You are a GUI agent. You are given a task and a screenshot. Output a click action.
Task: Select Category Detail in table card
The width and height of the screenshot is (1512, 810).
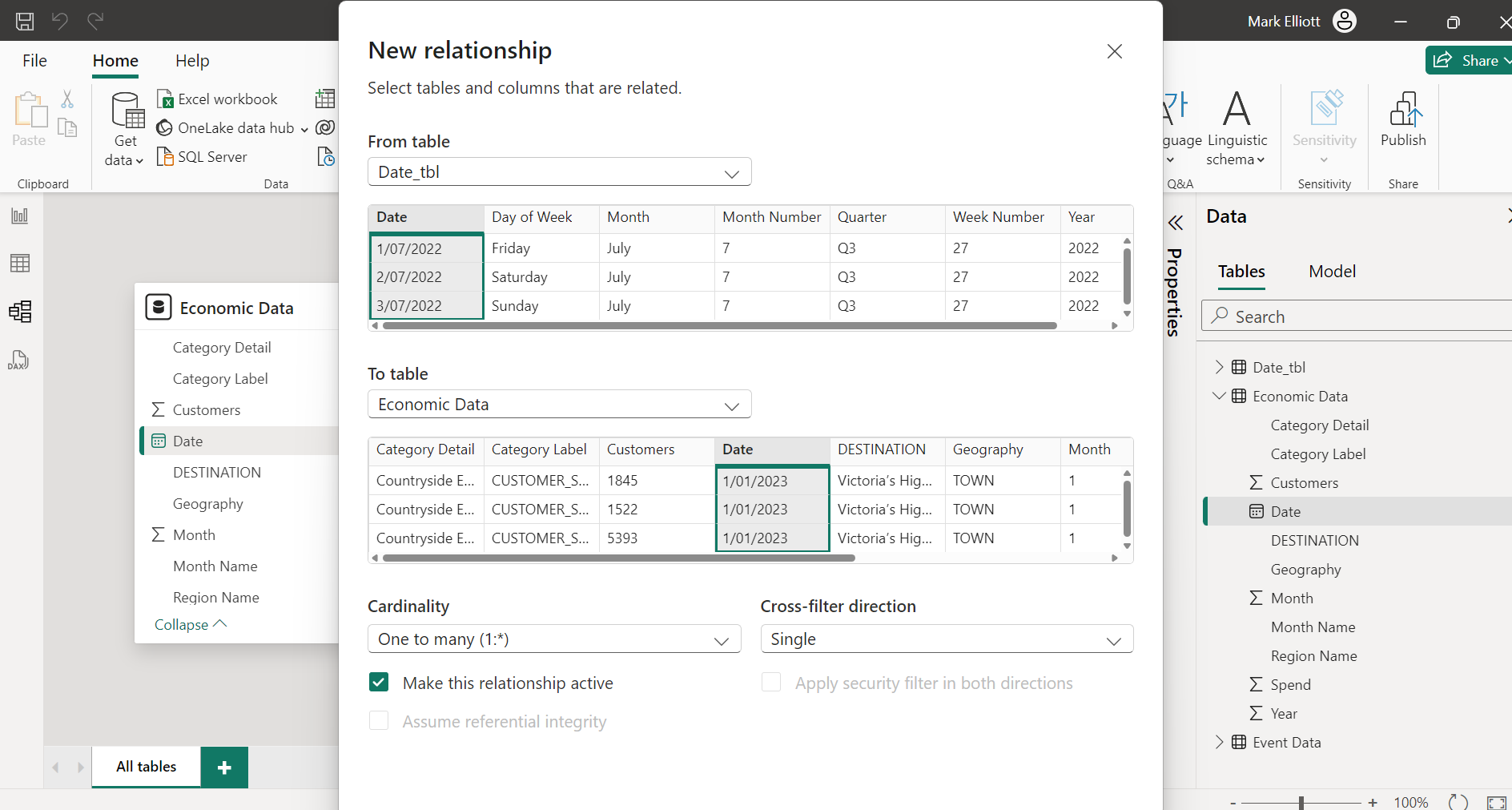(222, 348)
